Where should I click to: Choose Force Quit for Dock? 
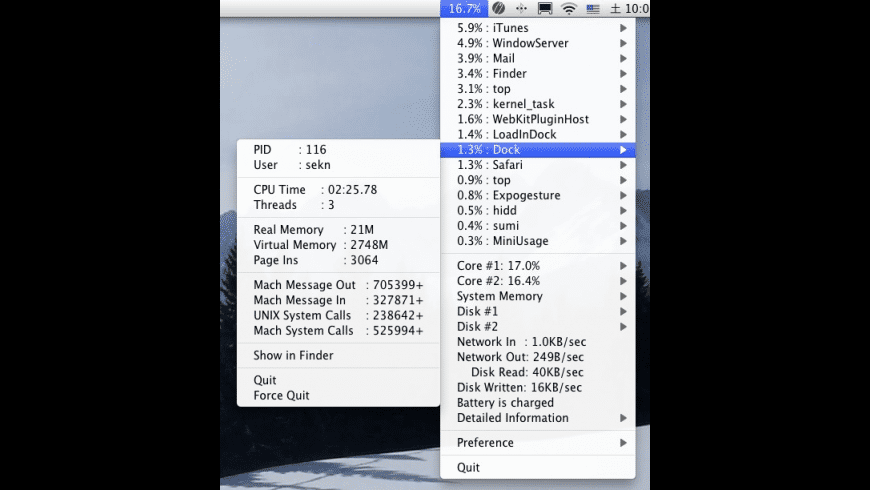click(x=338, y=396)
